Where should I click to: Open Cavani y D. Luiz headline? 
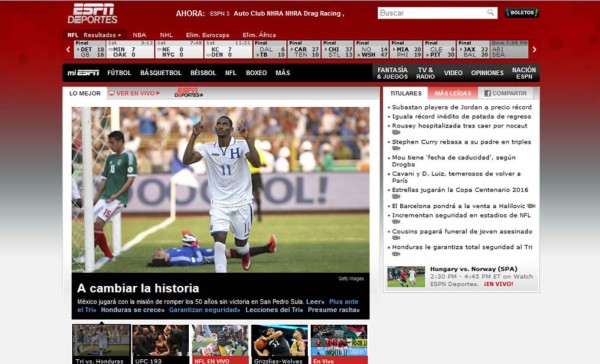tap(456, 177)
